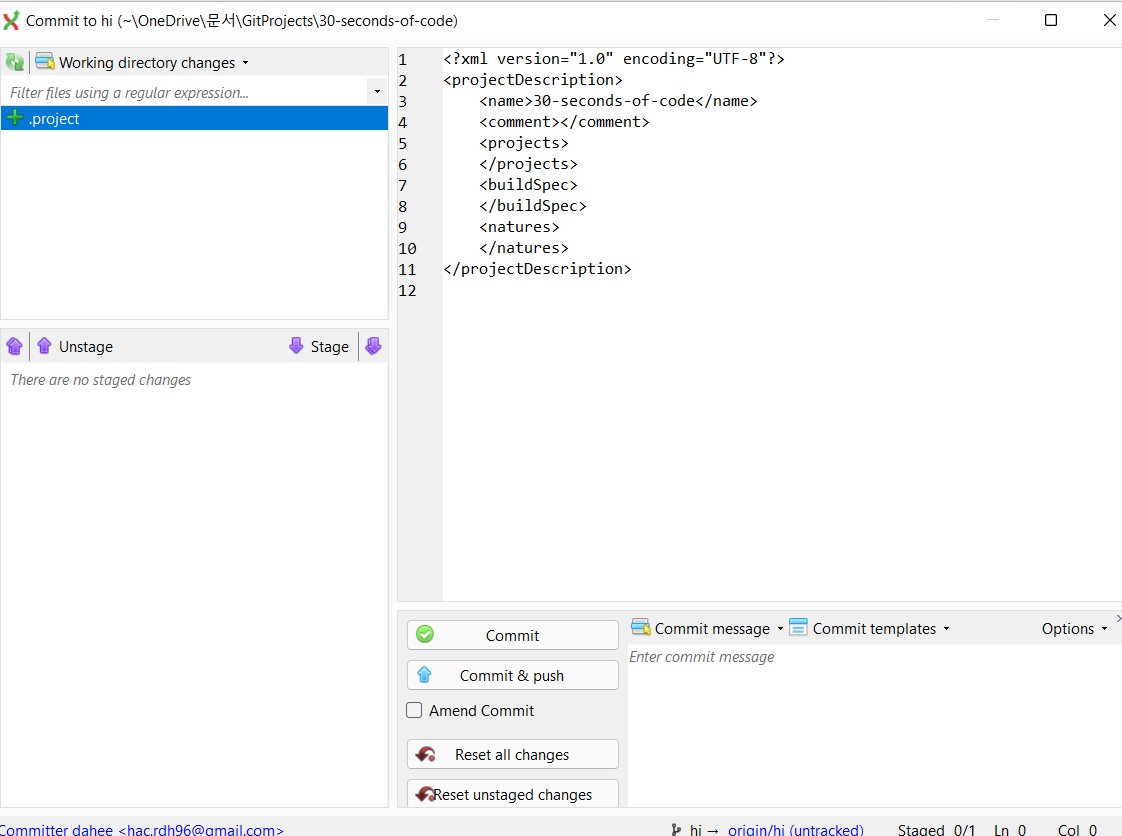Screen dimensions: 1122x836
Task: Click Reset unstaged changes
Action: (512, 795)
